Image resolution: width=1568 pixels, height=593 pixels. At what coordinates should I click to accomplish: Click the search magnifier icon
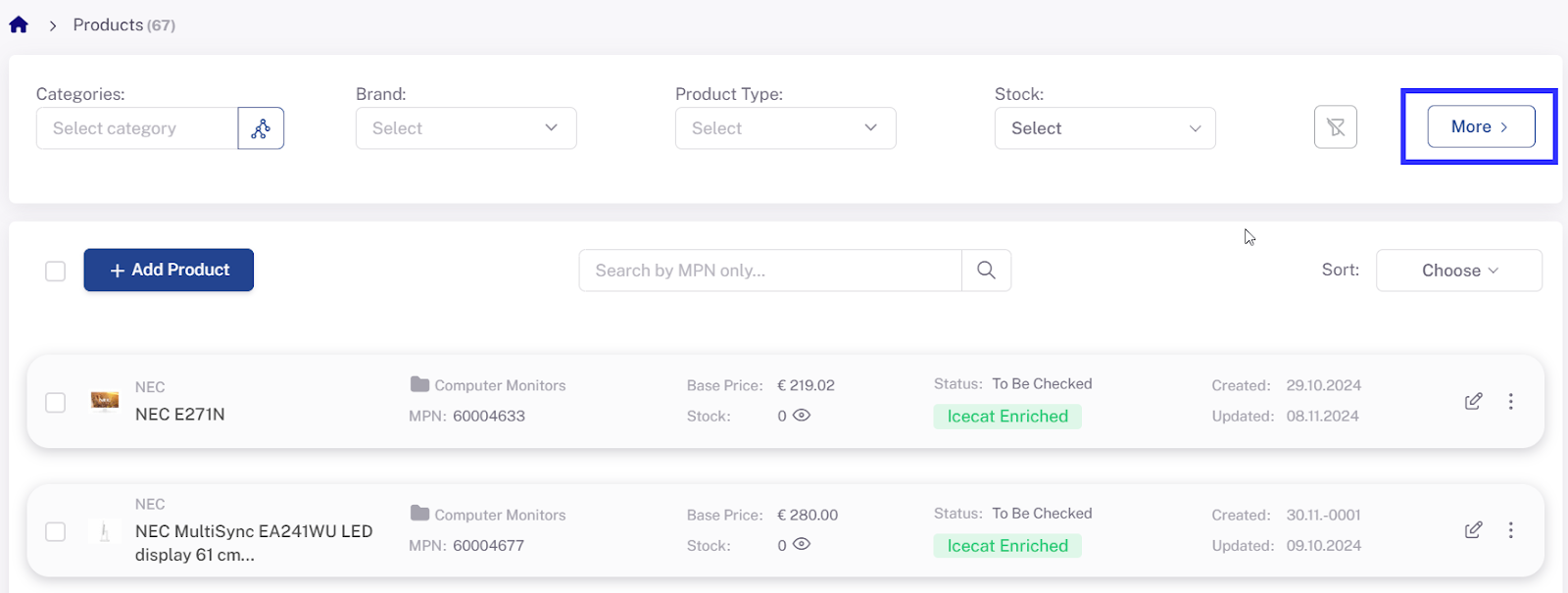(x=986, y=271)
